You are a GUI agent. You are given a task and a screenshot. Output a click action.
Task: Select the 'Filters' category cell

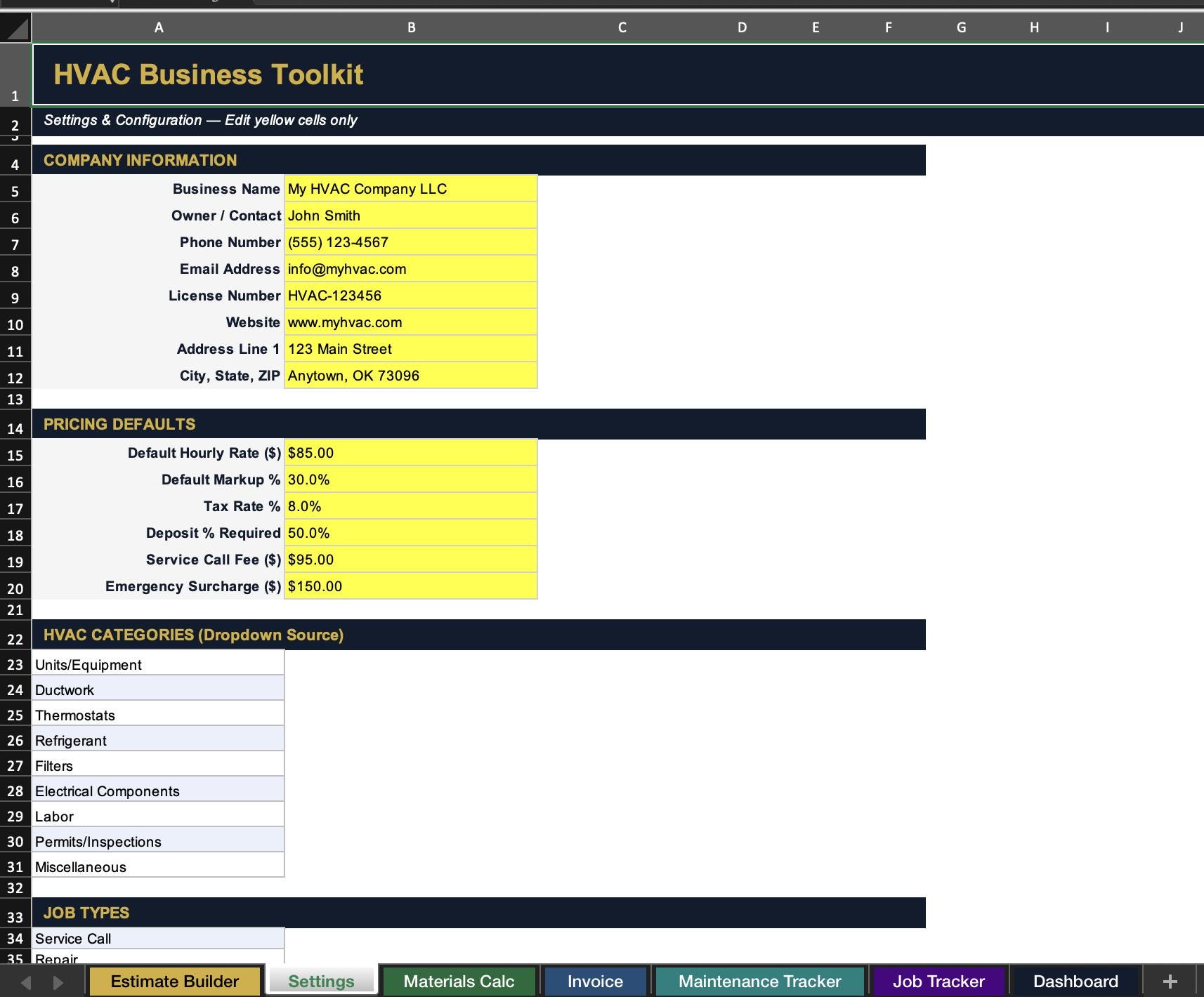158,765
